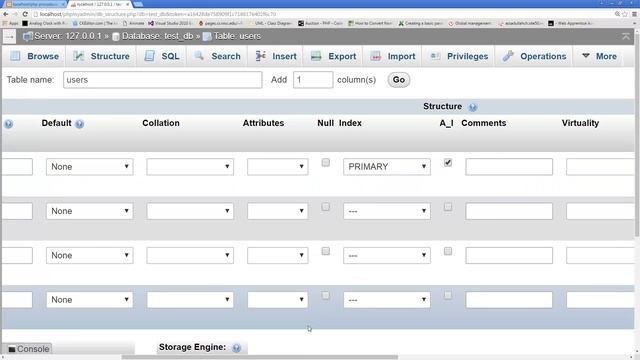Image resolution: width=640 pixels, height=360 pixels.
Task: Toggle A_I checkbox in second row
Action: point(448,207)
